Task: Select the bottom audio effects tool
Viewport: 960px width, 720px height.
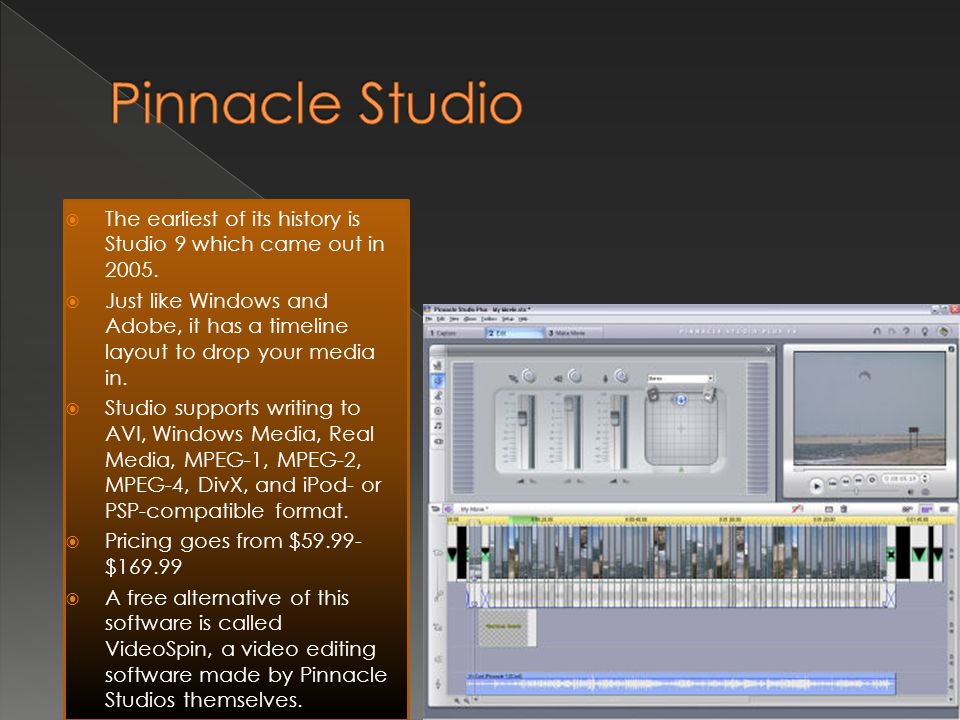Action: 438,441
